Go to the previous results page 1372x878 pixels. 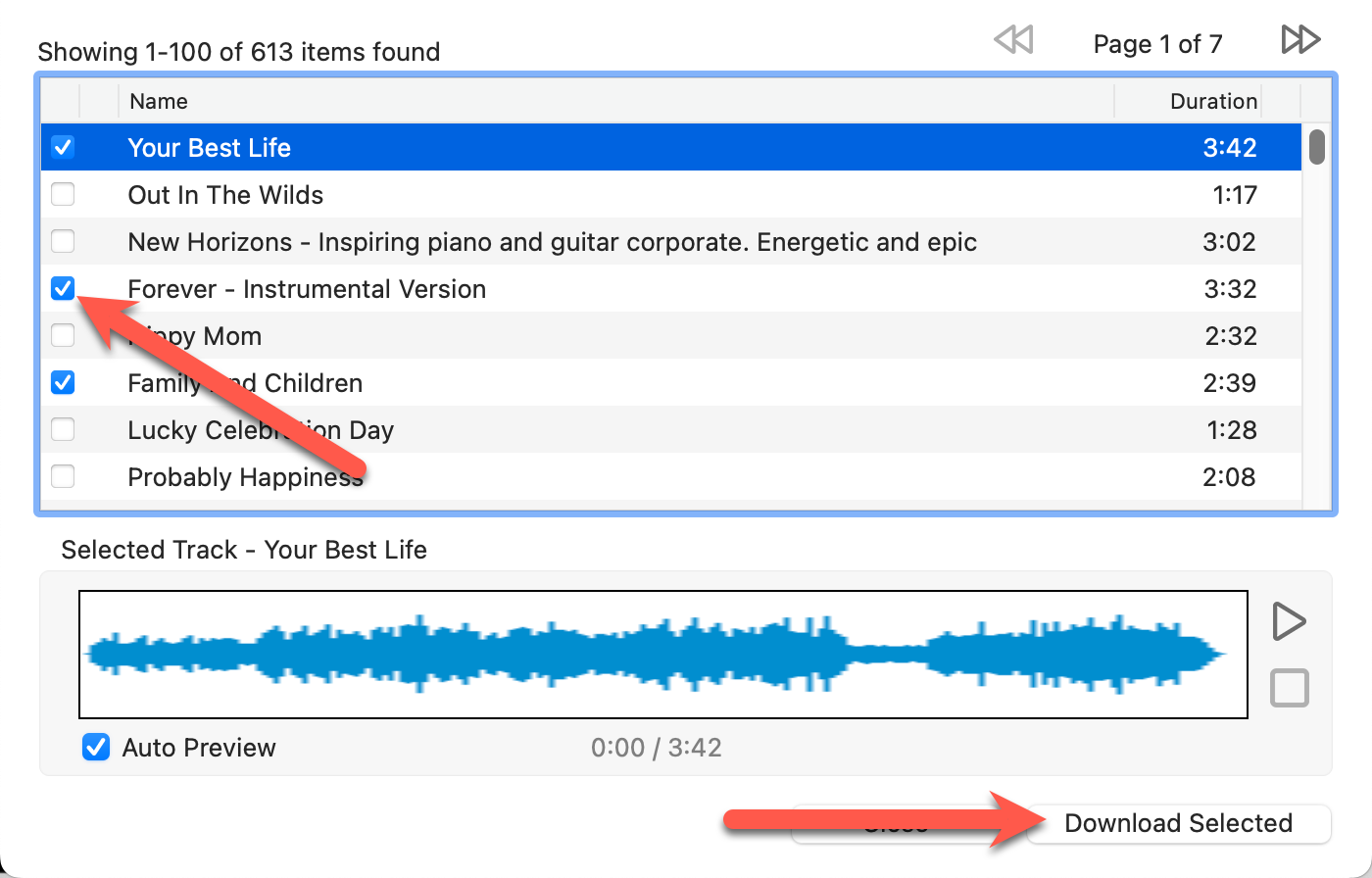click(x=1013, y=40)
